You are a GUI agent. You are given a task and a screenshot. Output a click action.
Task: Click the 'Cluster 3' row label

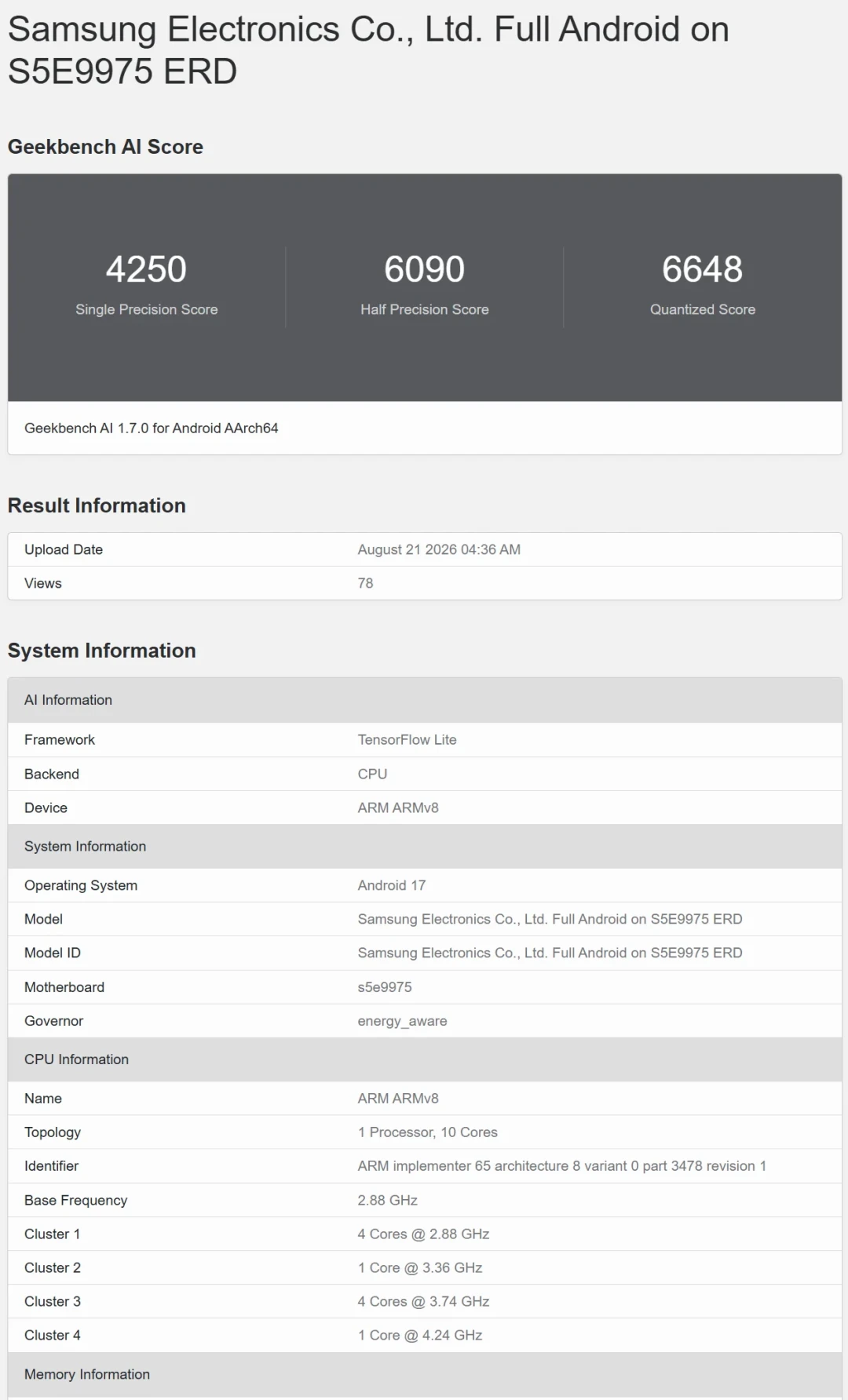pos(53,1302)
